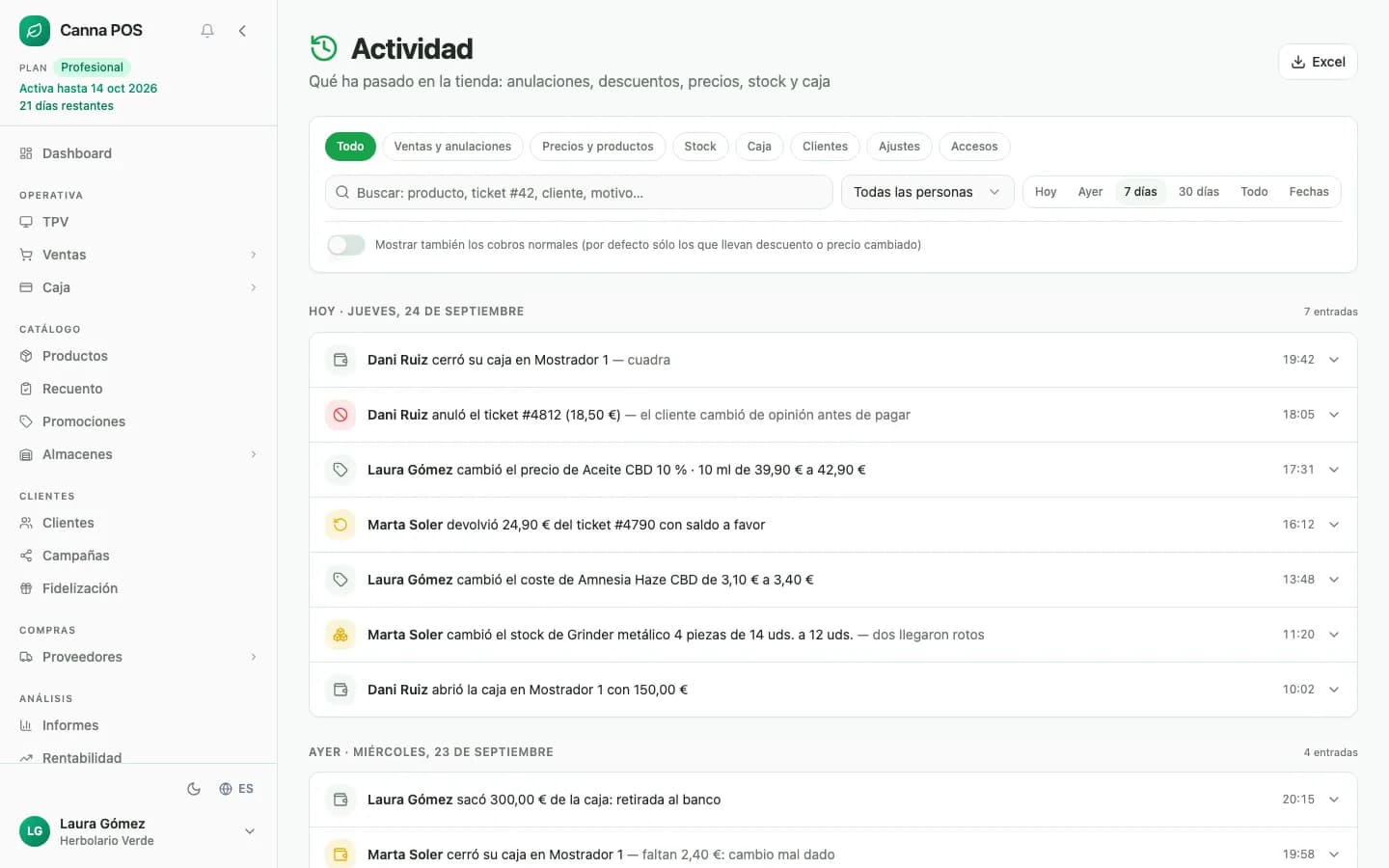Click the Canna POS leaf logo
This screenshot has width=1389, height=868.
35,31
